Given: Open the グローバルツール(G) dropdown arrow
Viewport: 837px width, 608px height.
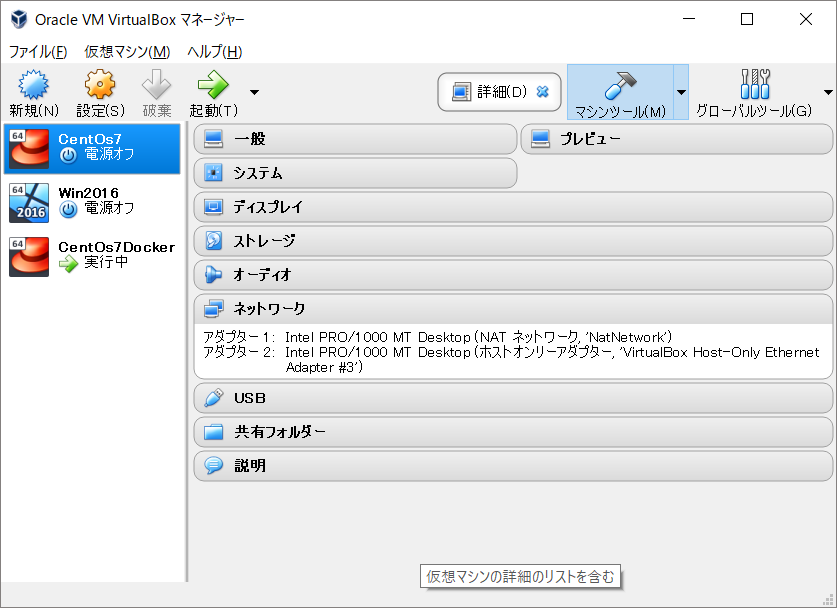Looking at the screenshot, I should pos(828,92).
